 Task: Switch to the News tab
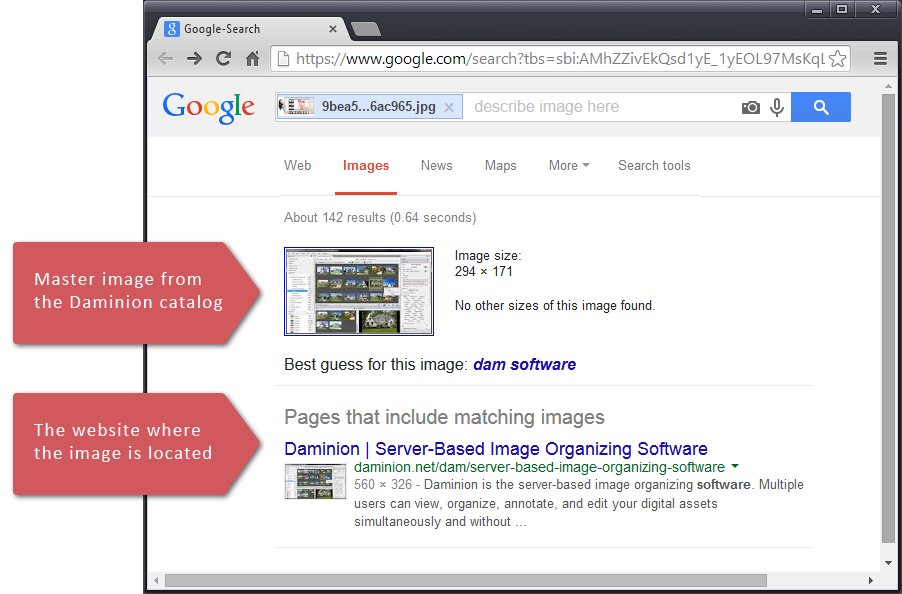[x=437, y=166]
